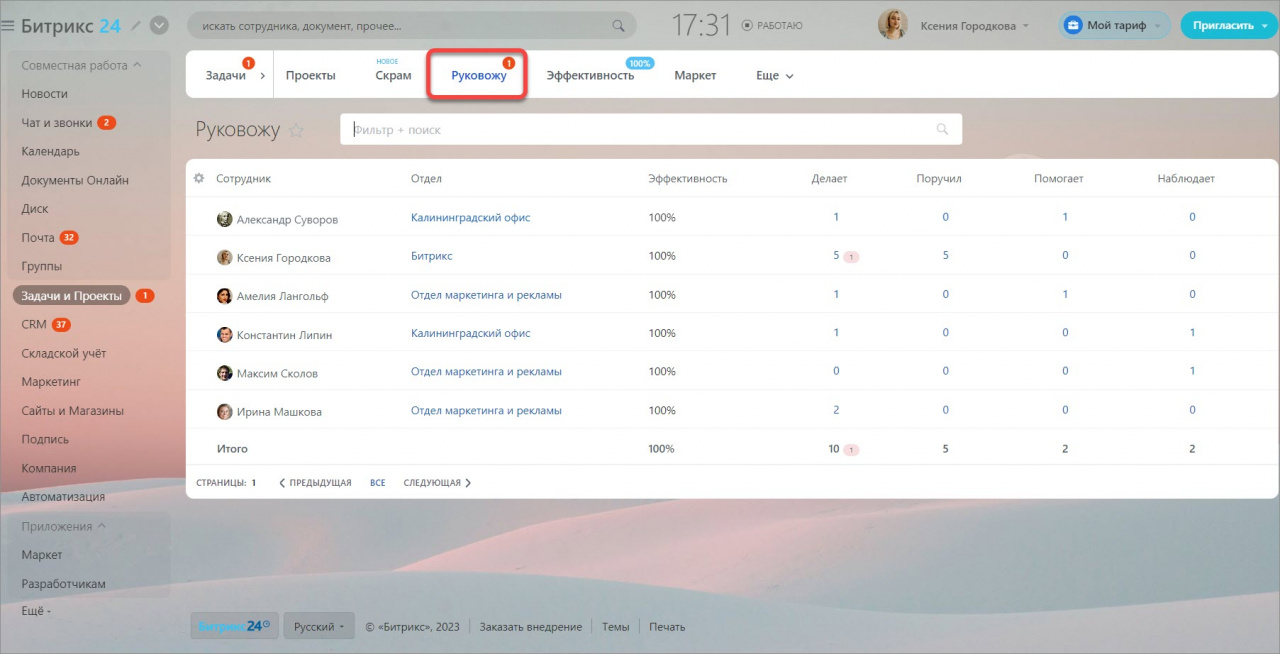
Task: Click Александр Суворов avatar
Action: tap(225, 219)
